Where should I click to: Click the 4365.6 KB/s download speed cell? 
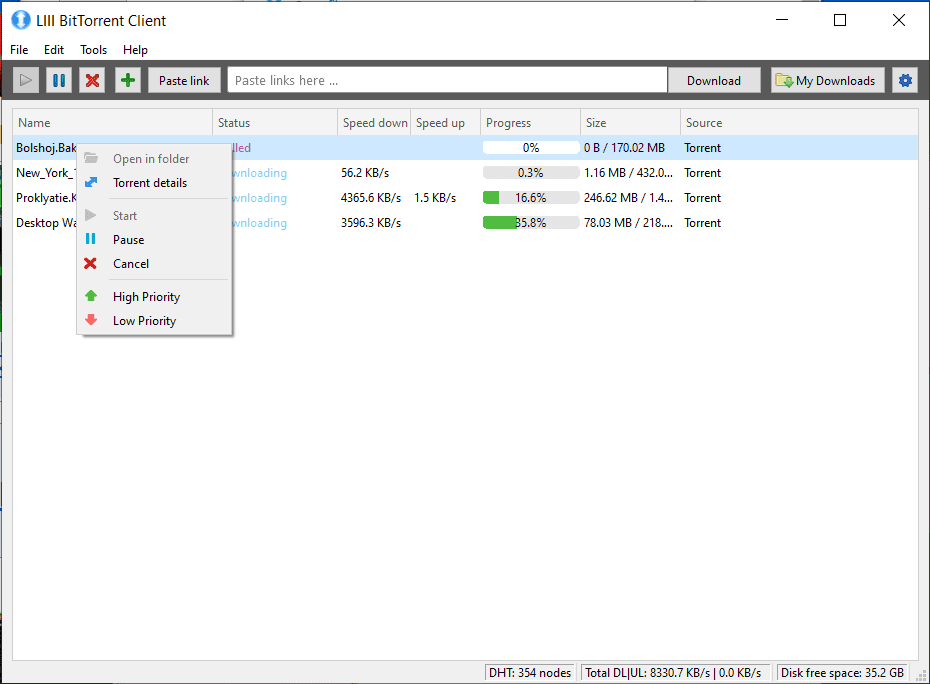[x=371, y=198]
